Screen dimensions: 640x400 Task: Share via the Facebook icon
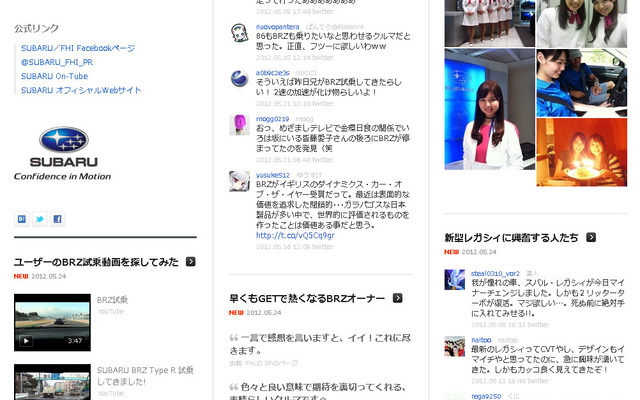click(58, 219)
